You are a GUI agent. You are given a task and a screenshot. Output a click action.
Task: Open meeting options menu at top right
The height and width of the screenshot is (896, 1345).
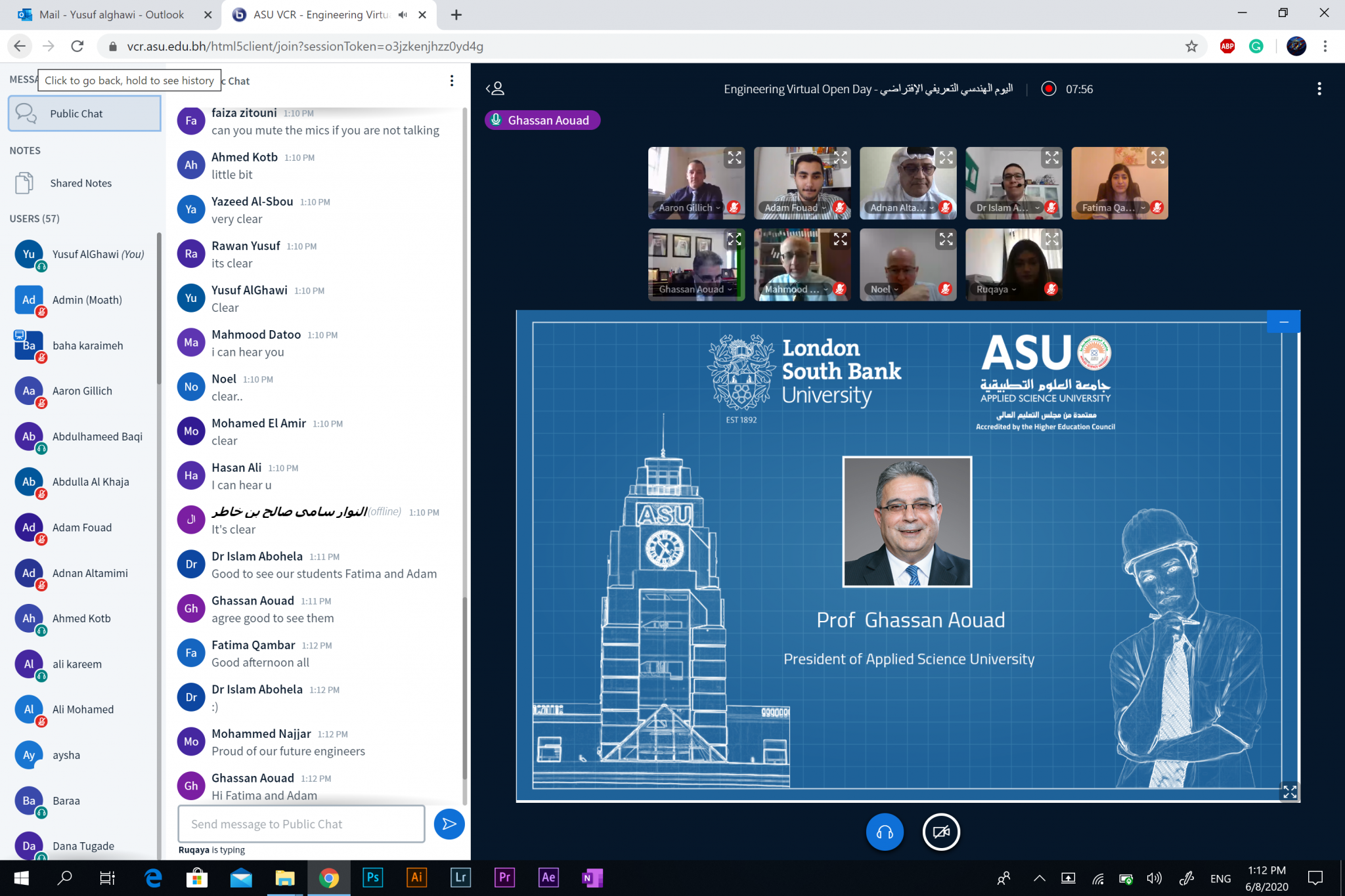point(1319,89)
